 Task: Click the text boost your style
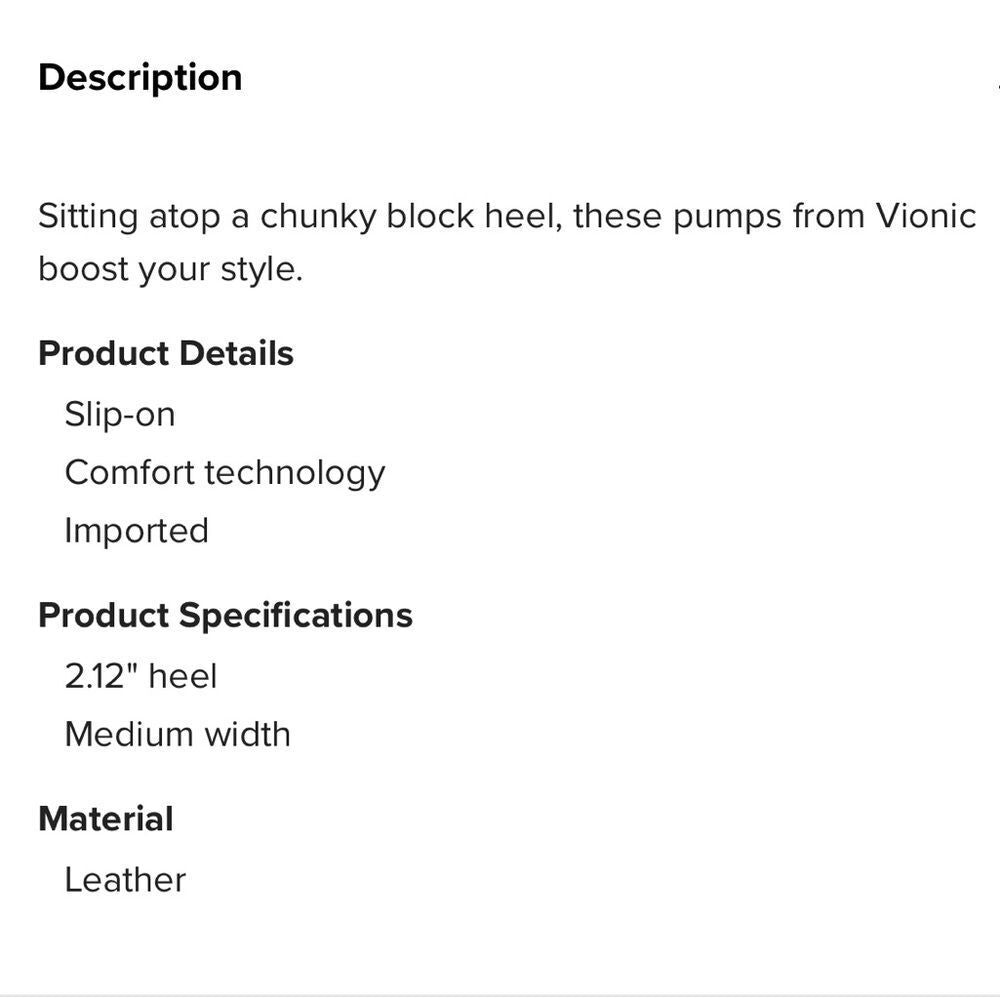coord(170,270)
